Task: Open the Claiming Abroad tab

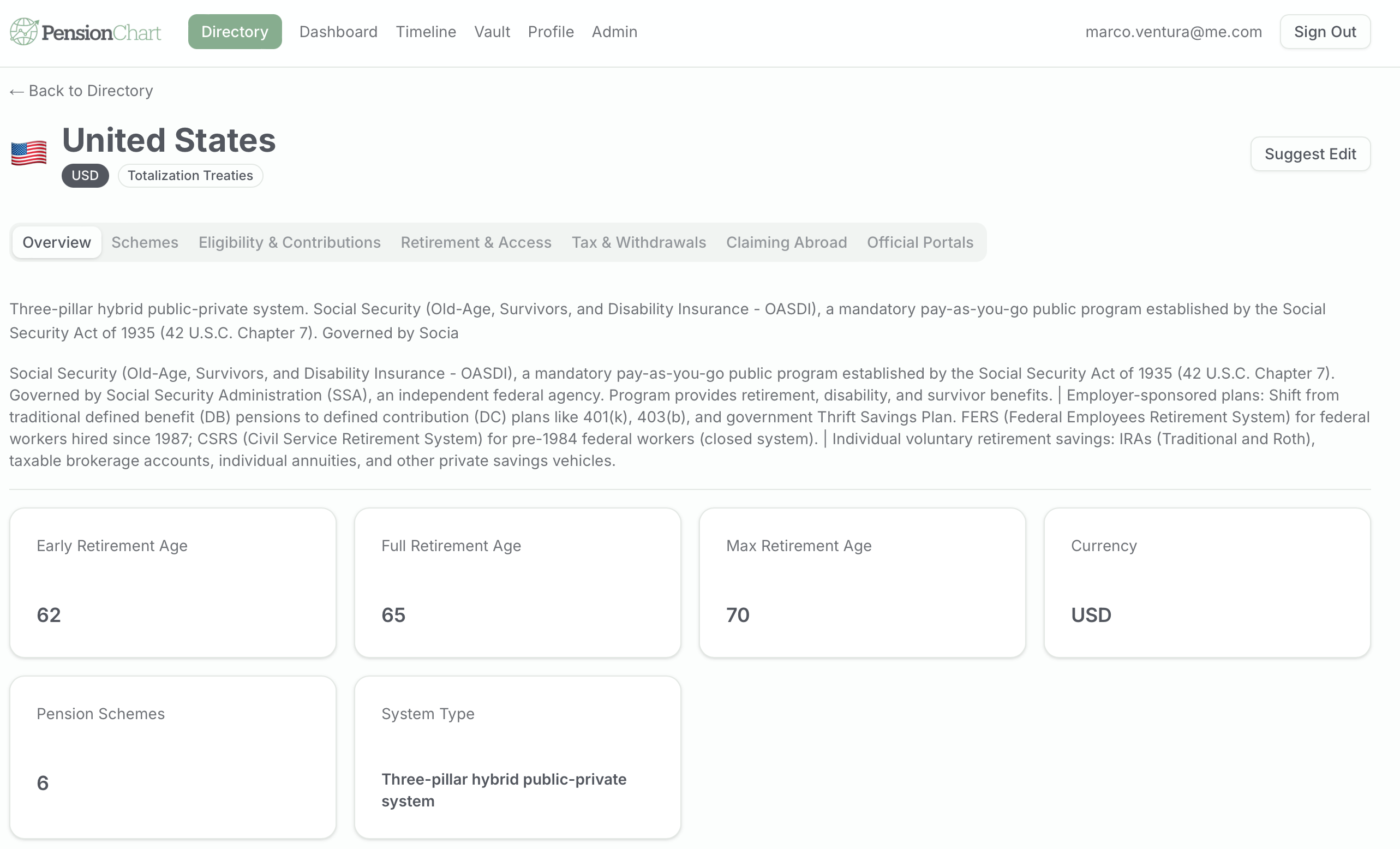Action: [786, 243]
